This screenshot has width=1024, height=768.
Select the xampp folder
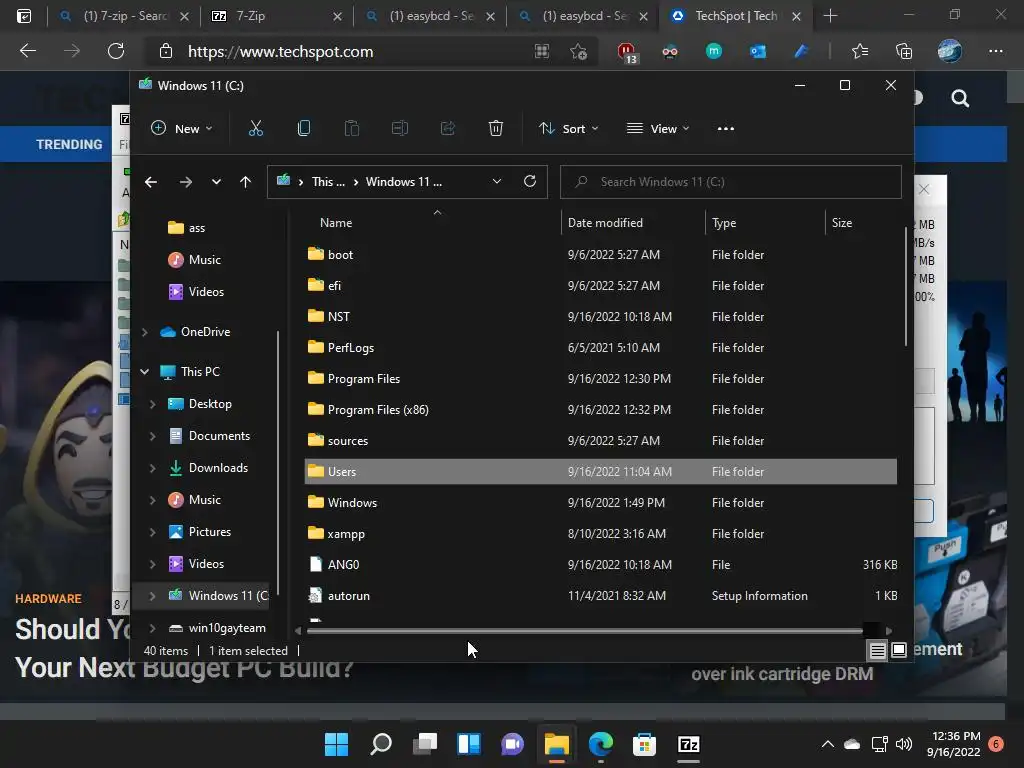click(600, 534)
